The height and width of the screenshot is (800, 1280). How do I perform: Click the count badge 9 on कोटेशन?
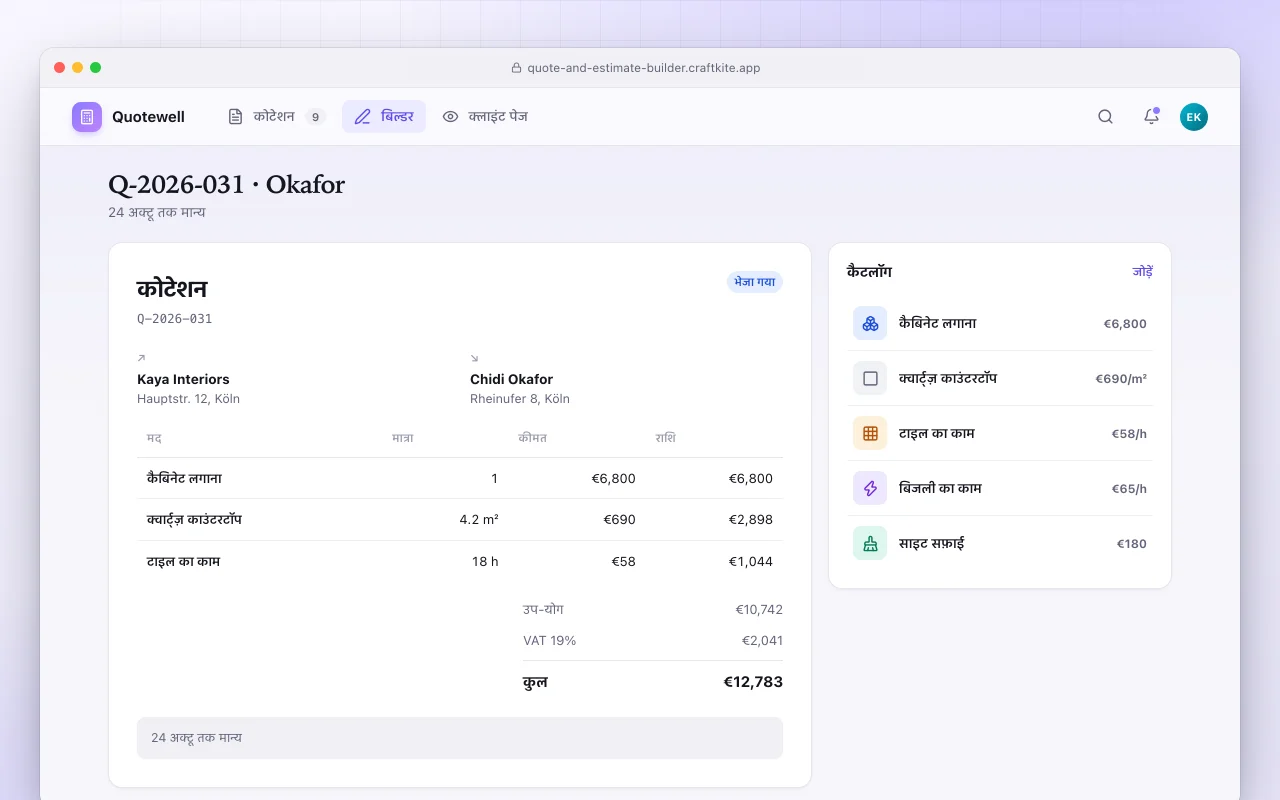point(315,117)
